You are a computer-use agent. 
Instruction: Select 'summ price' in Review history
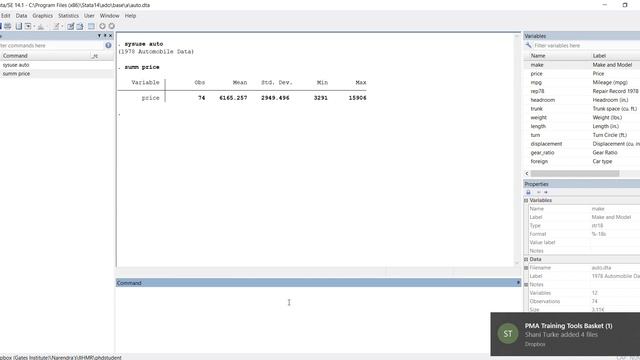pyautogui.click(x=57, y=74)
